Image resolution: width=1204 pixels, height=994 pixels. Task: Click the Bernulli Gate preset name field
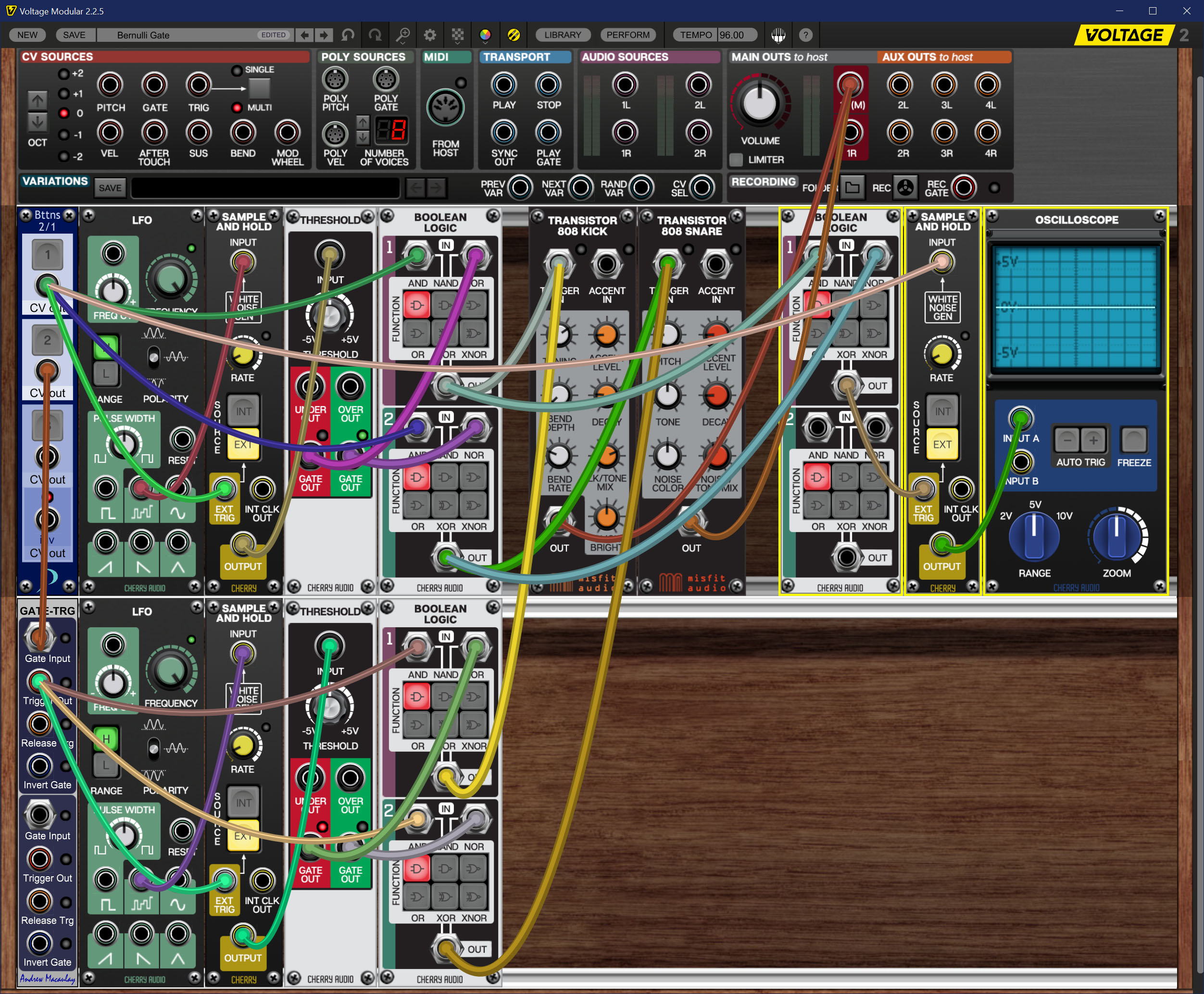click(x=195, y=35)
